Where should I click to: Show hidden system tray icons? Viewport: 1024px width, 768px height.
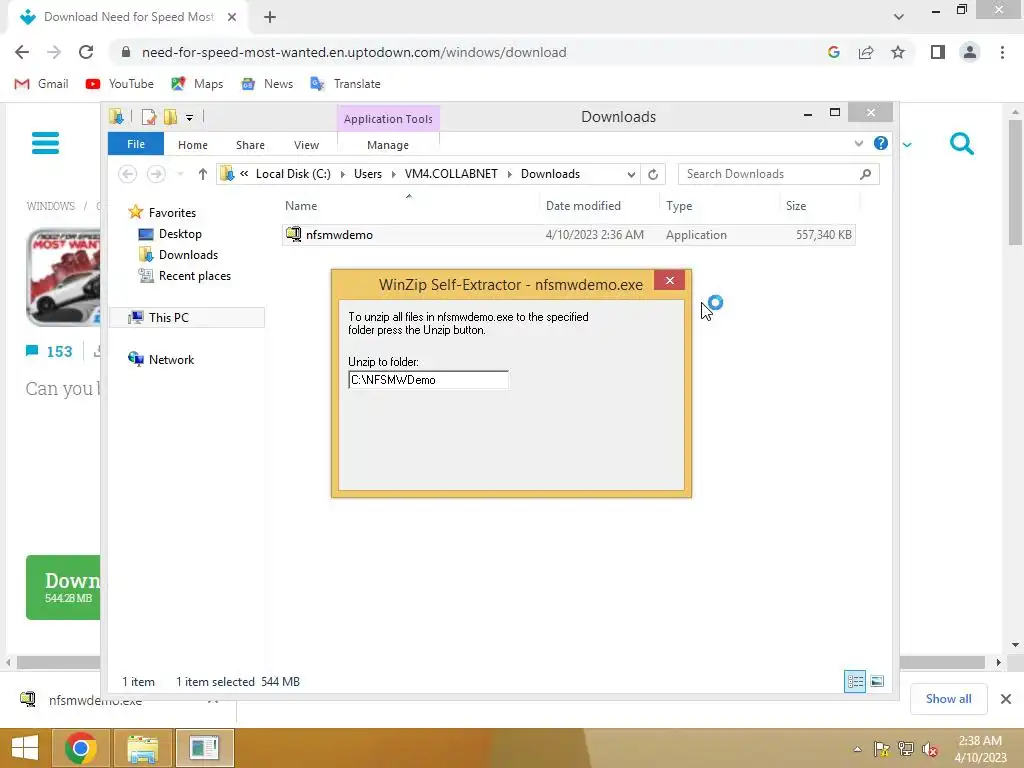coord(857,749)
